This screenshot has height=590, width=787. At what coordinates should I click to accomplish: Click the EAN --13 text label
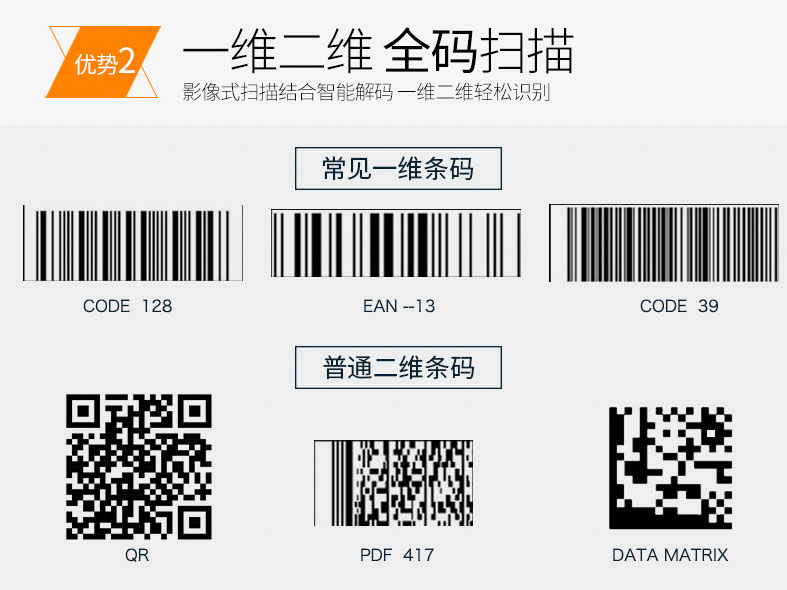tap(399, 306)
